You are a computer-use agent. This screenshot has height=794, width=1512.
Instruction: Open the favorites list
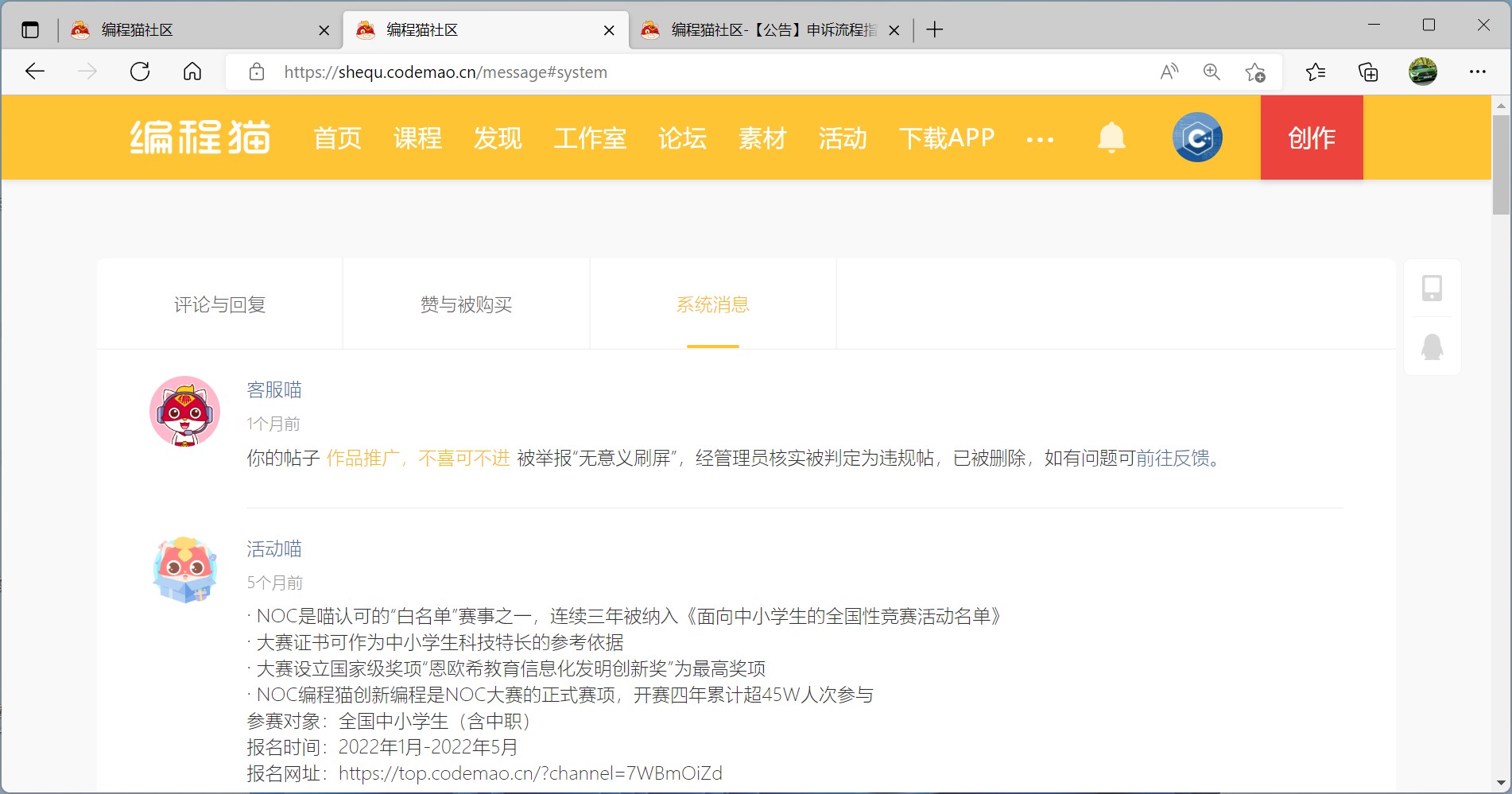click(1316, 72)
